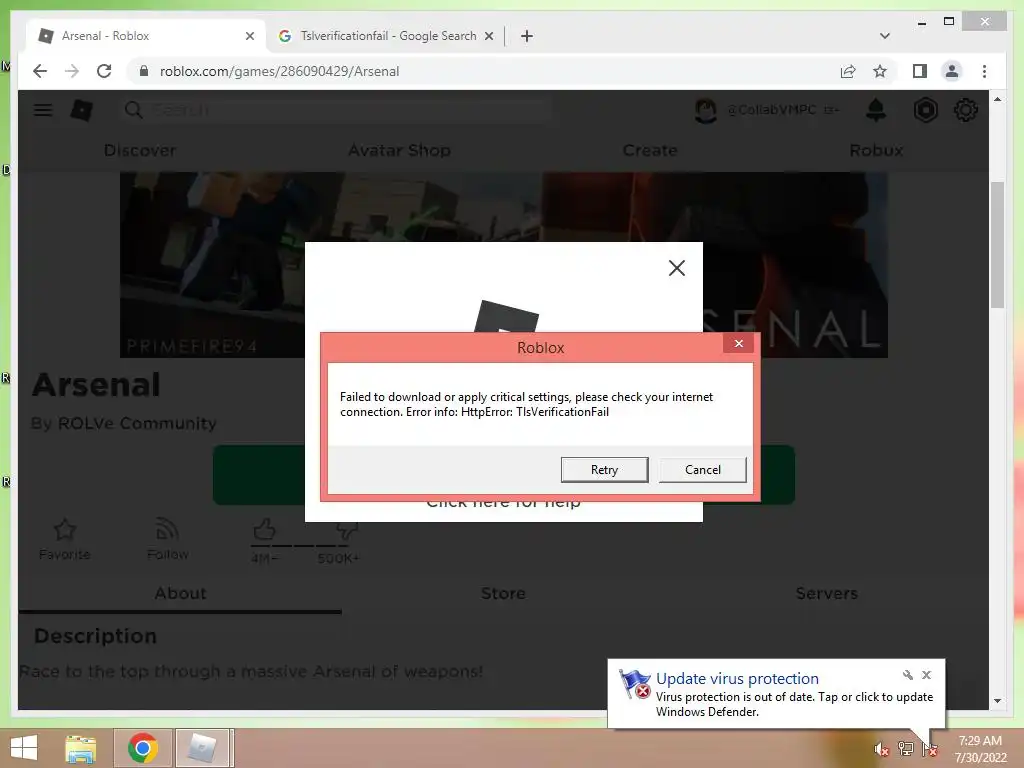Favorite the Arsenal game with the star
Viewport: 1024px width, 768px height.
click(x=65, y=530)
